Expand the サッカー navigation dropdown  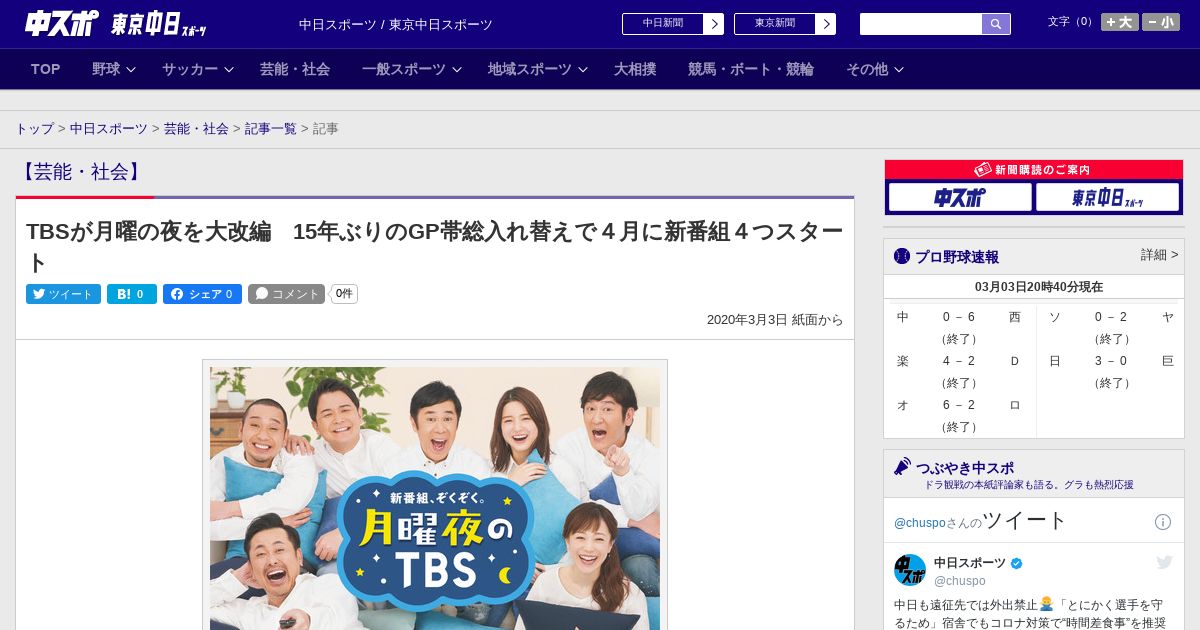point(198,69)
